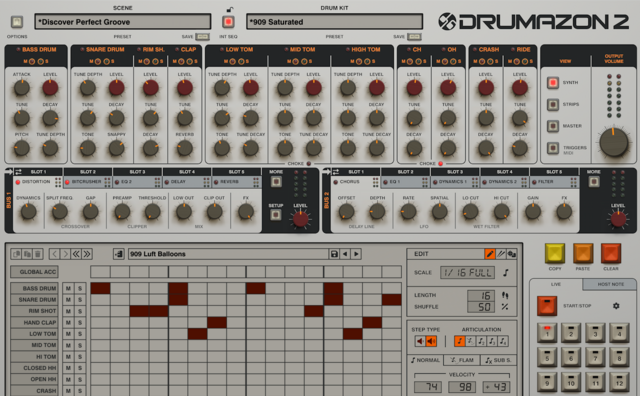Open Bus 1 Delay slot menu dots
Image resolution: width=640 pixels, height=396 pixels.
pos(207,182)
